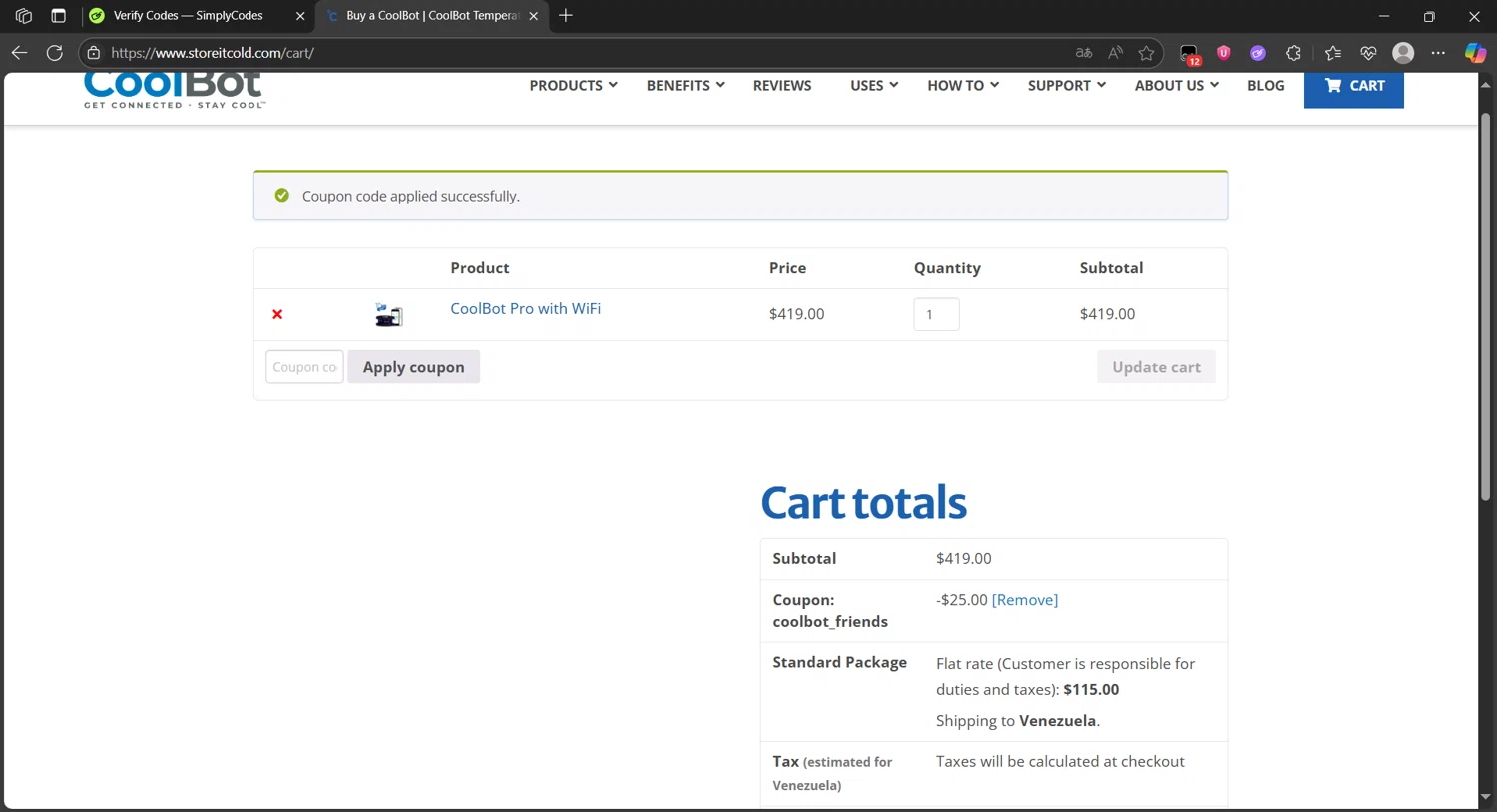Remove the coolbot_friends coupon
Image resolution: width=1497 pixels, height=812 pixels.
click(x=1024, y=600)
